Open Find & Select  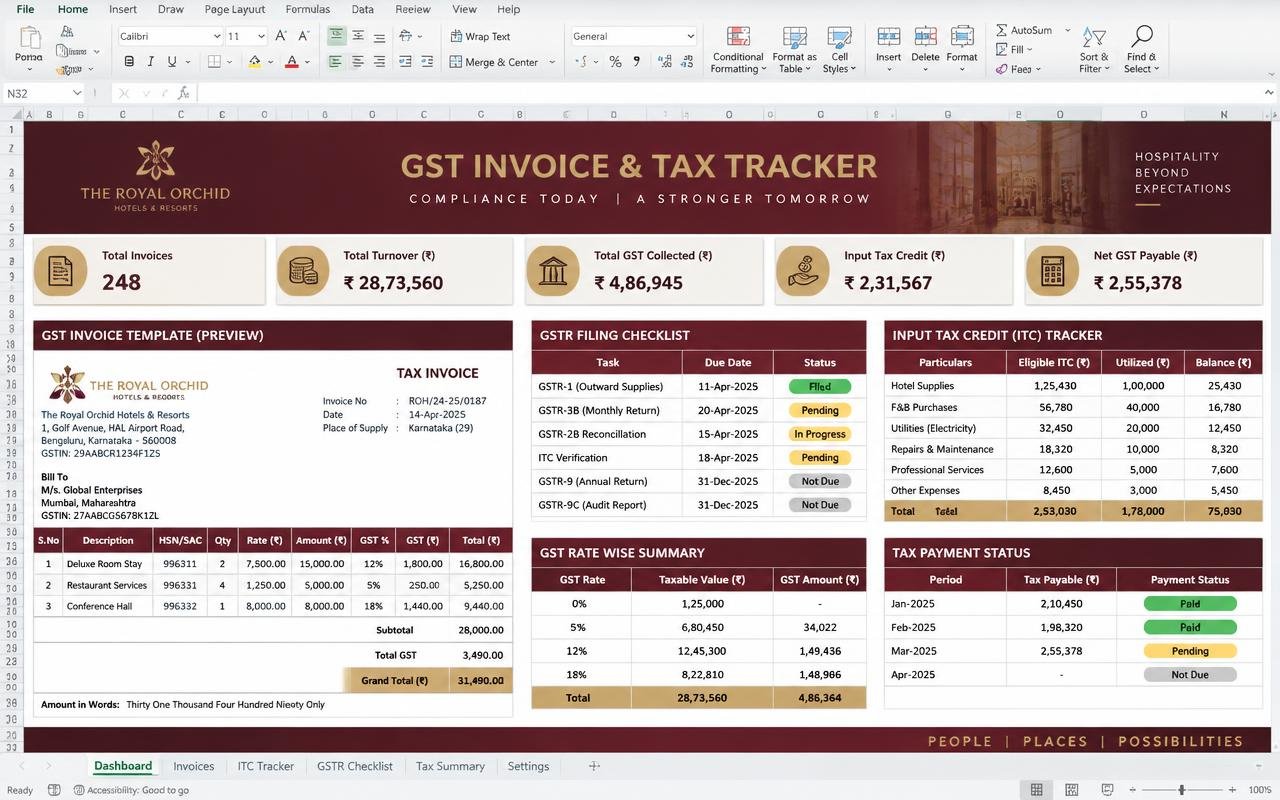click(x=1141, y=50)
